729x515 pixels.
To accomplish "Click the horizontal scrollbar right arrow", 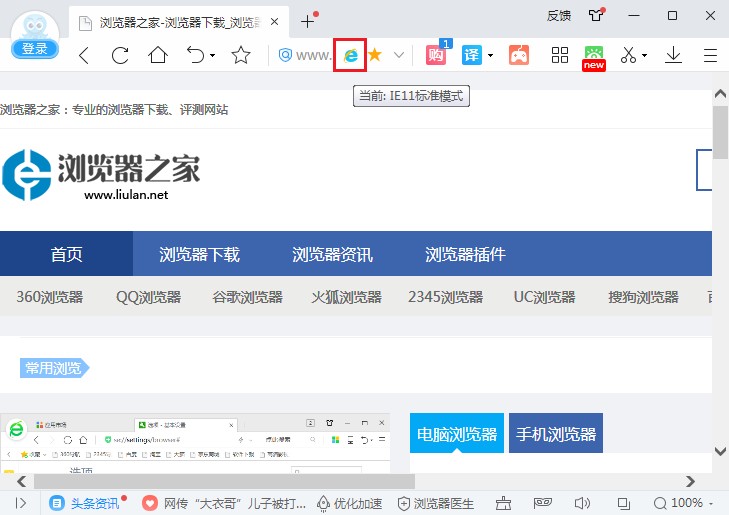I will tap(690, 481).
